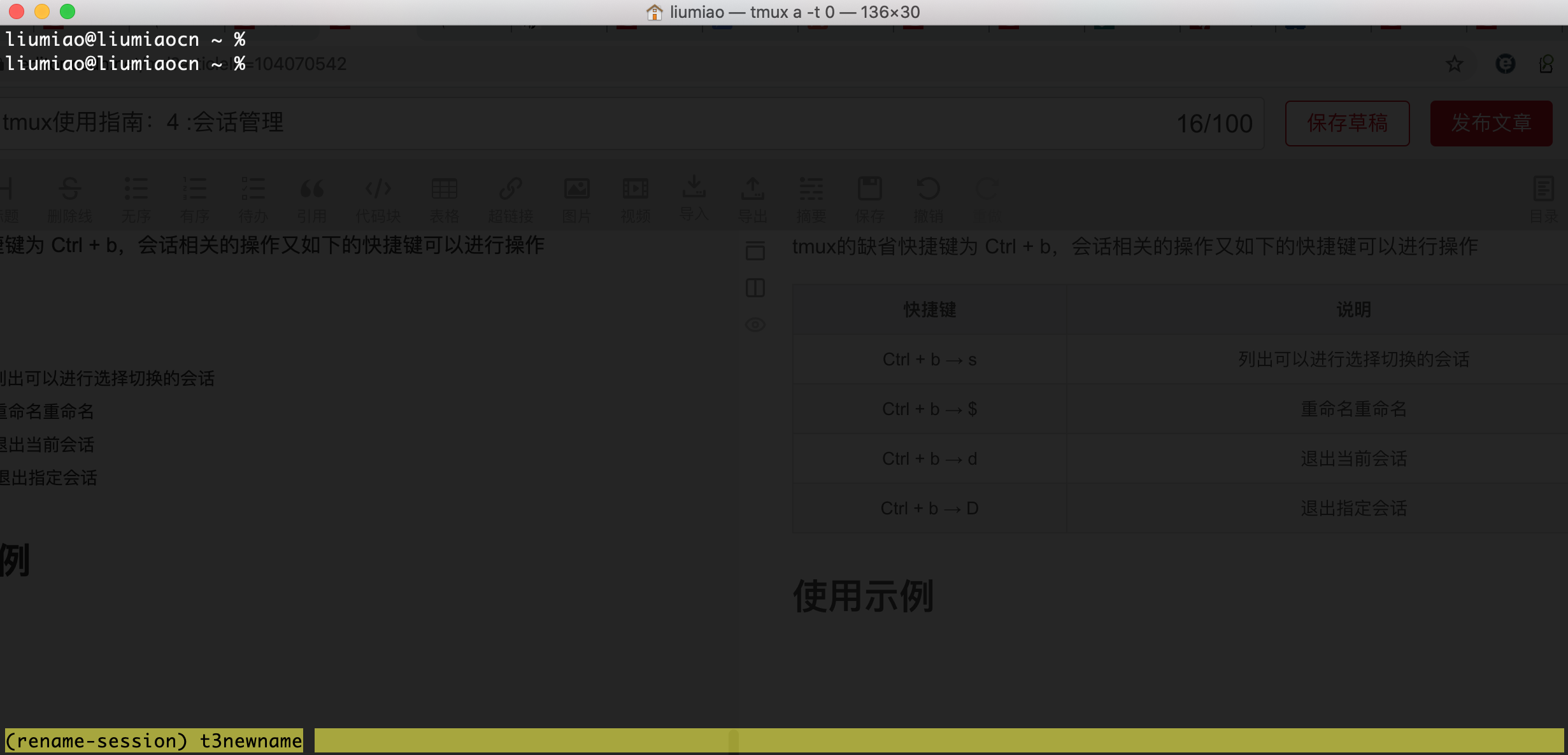Click the tmux rename-session prompt
Screen dimensions: 1568x755
153,740
